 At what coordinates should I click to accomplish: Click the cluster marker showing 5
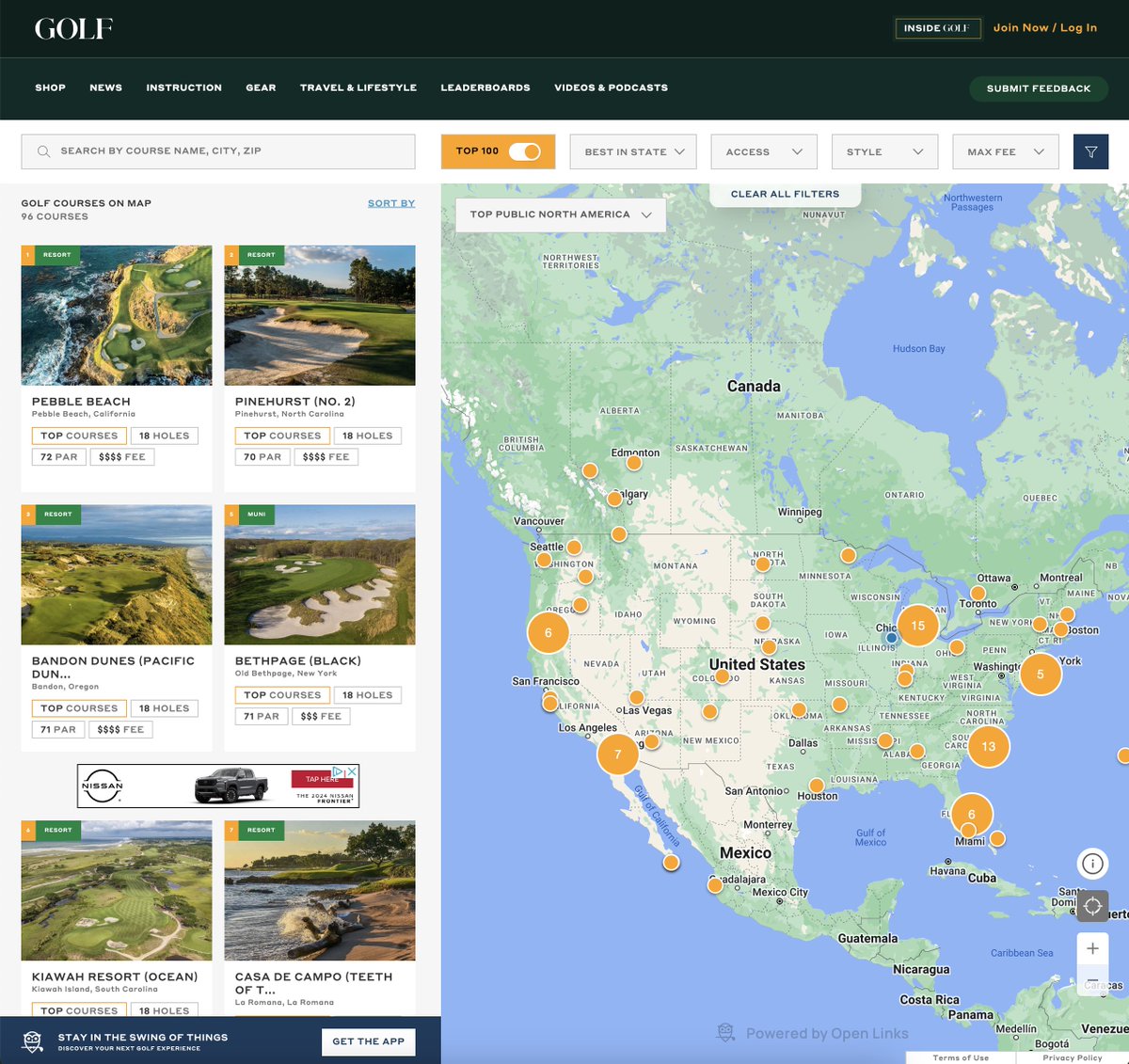click(x=1040, y=675)
